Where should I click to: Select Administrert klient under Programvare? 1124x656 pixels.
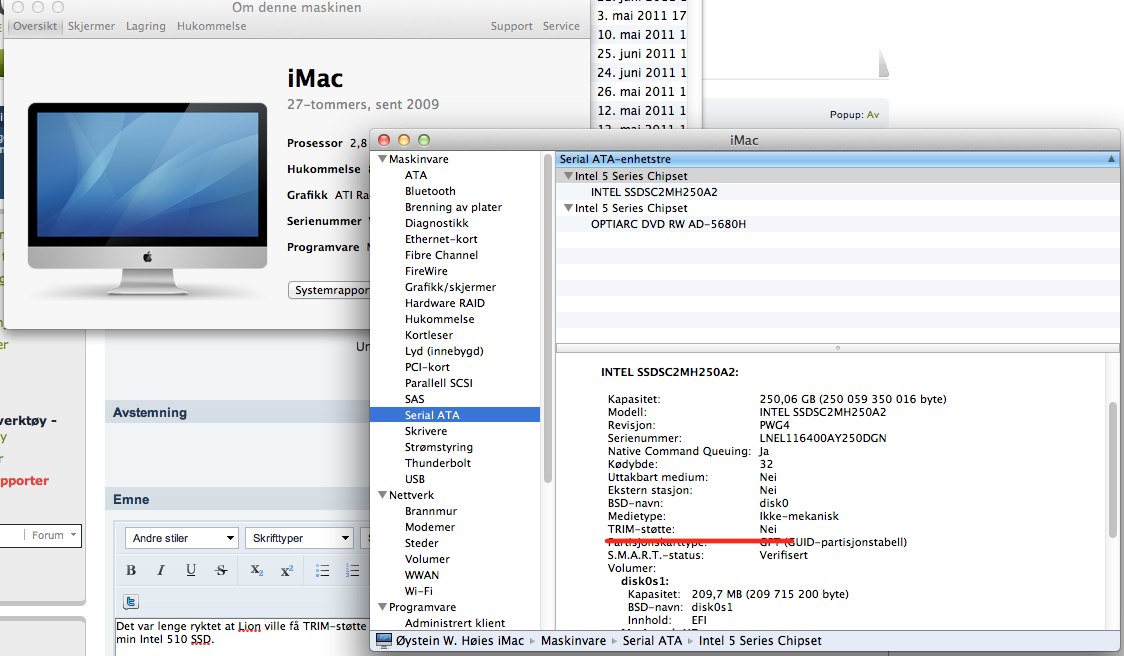[454, 622]
